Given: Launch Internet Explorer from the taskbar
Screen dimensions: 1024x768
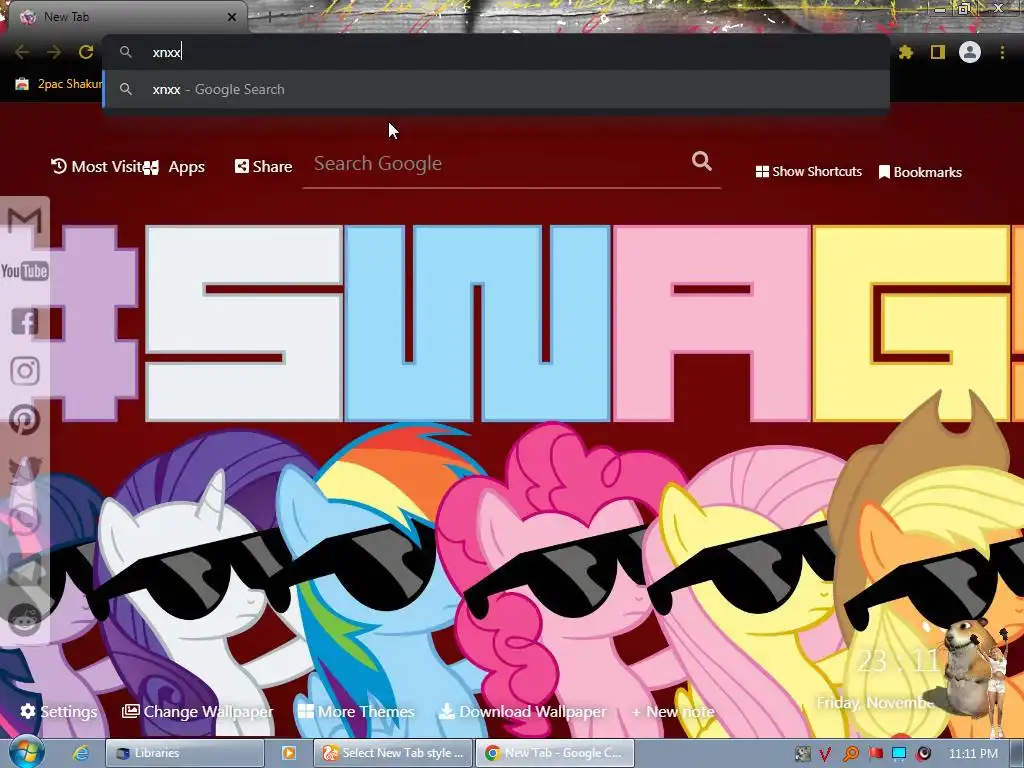Looking at the screenshot, I should (81, 753).
